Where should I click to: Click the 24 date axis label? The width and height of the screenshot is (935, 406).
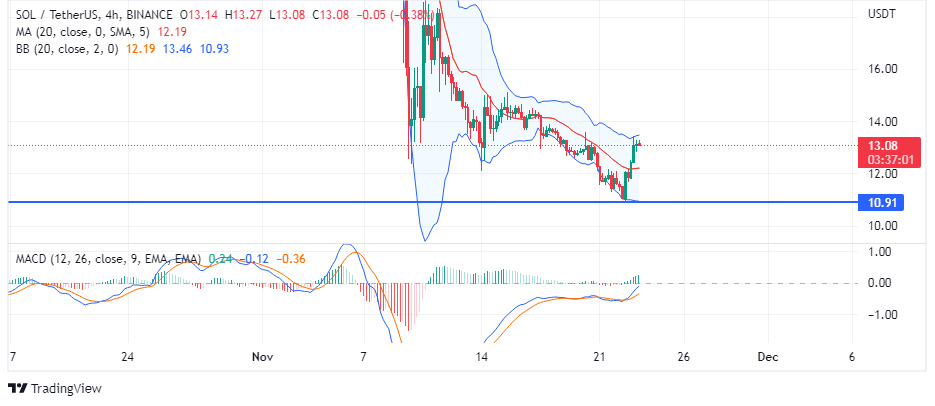point(126,357)
